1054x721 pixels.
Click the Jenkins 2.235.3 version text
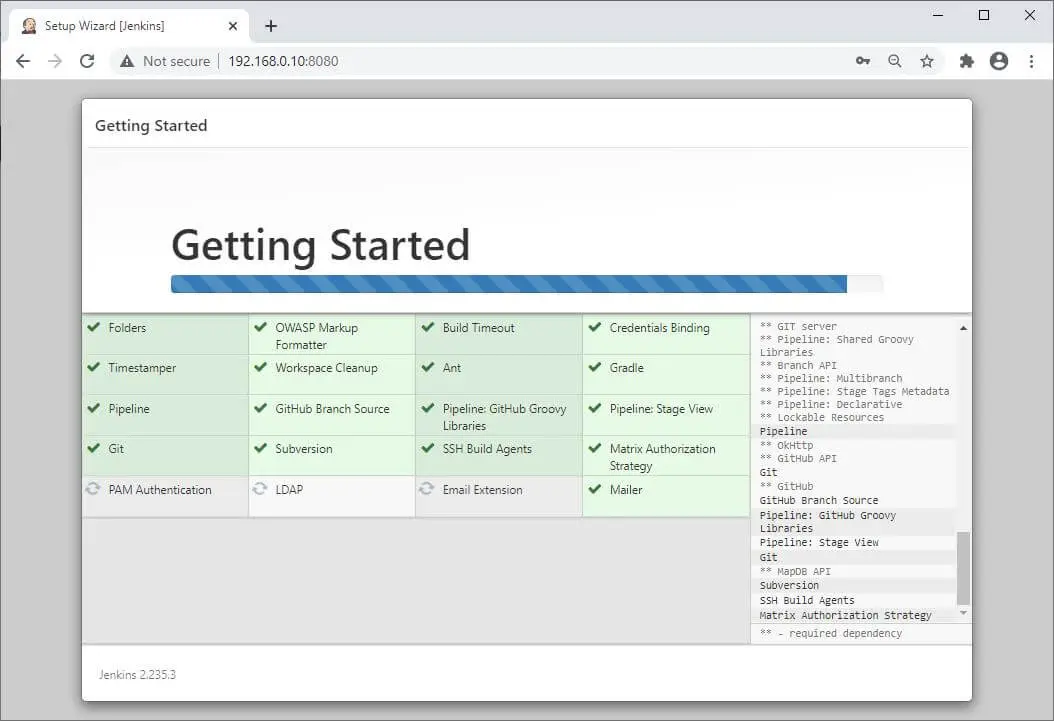click(x=137, y=675)
